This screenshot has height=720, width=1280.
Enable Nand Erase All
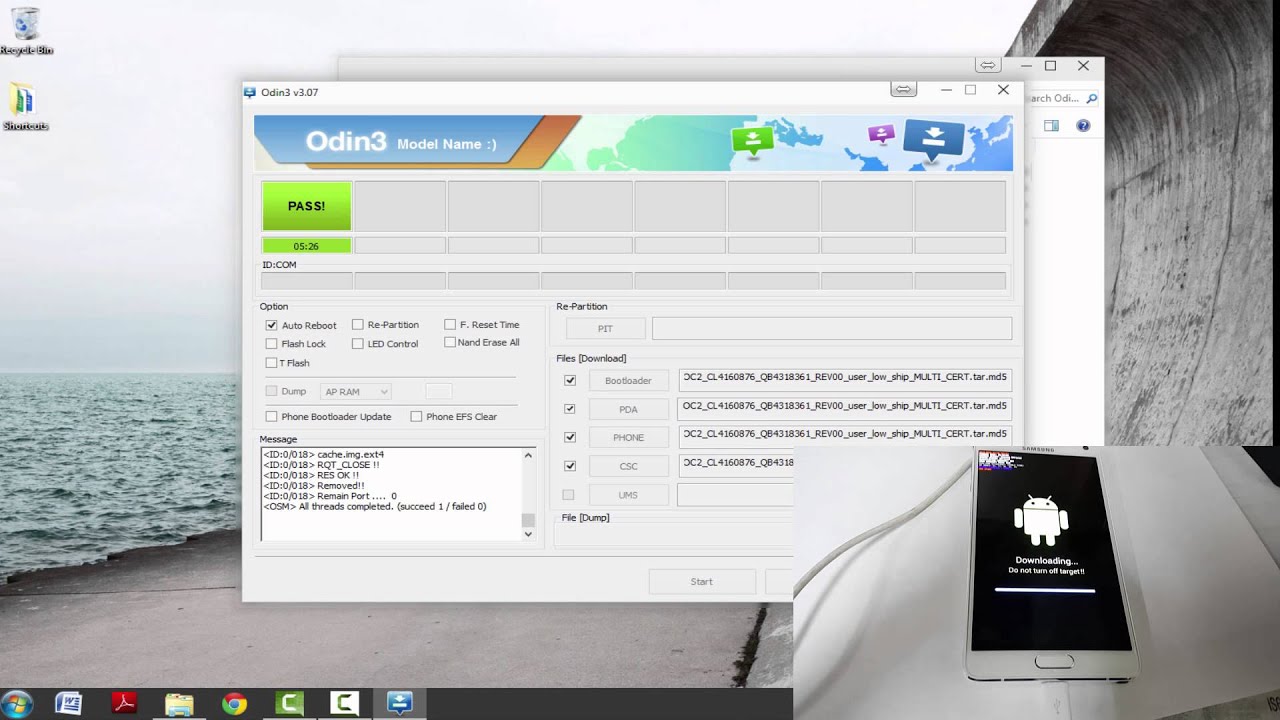(450, 342)
